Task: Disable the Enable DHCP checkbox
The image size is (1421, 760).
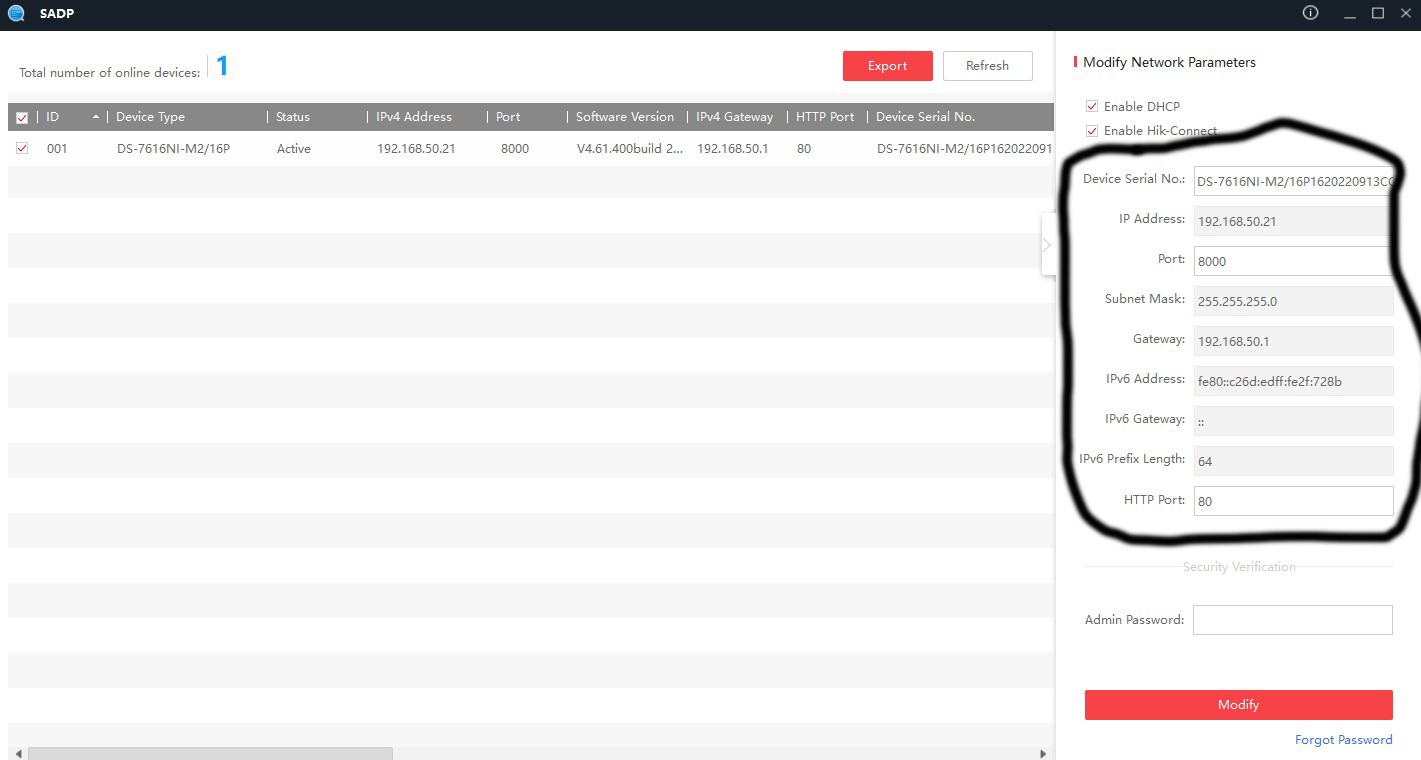Action: tap(1091, 106)
